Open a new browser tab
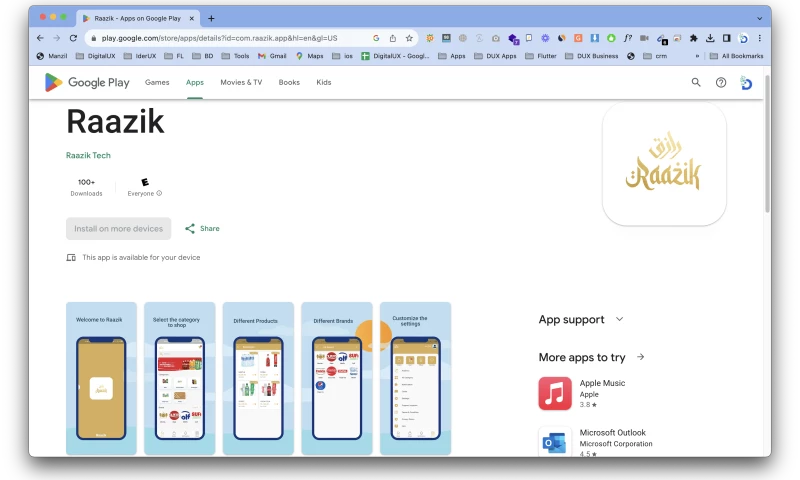The image size is (800, 480). pyautogui.click(x=211, y=18)
